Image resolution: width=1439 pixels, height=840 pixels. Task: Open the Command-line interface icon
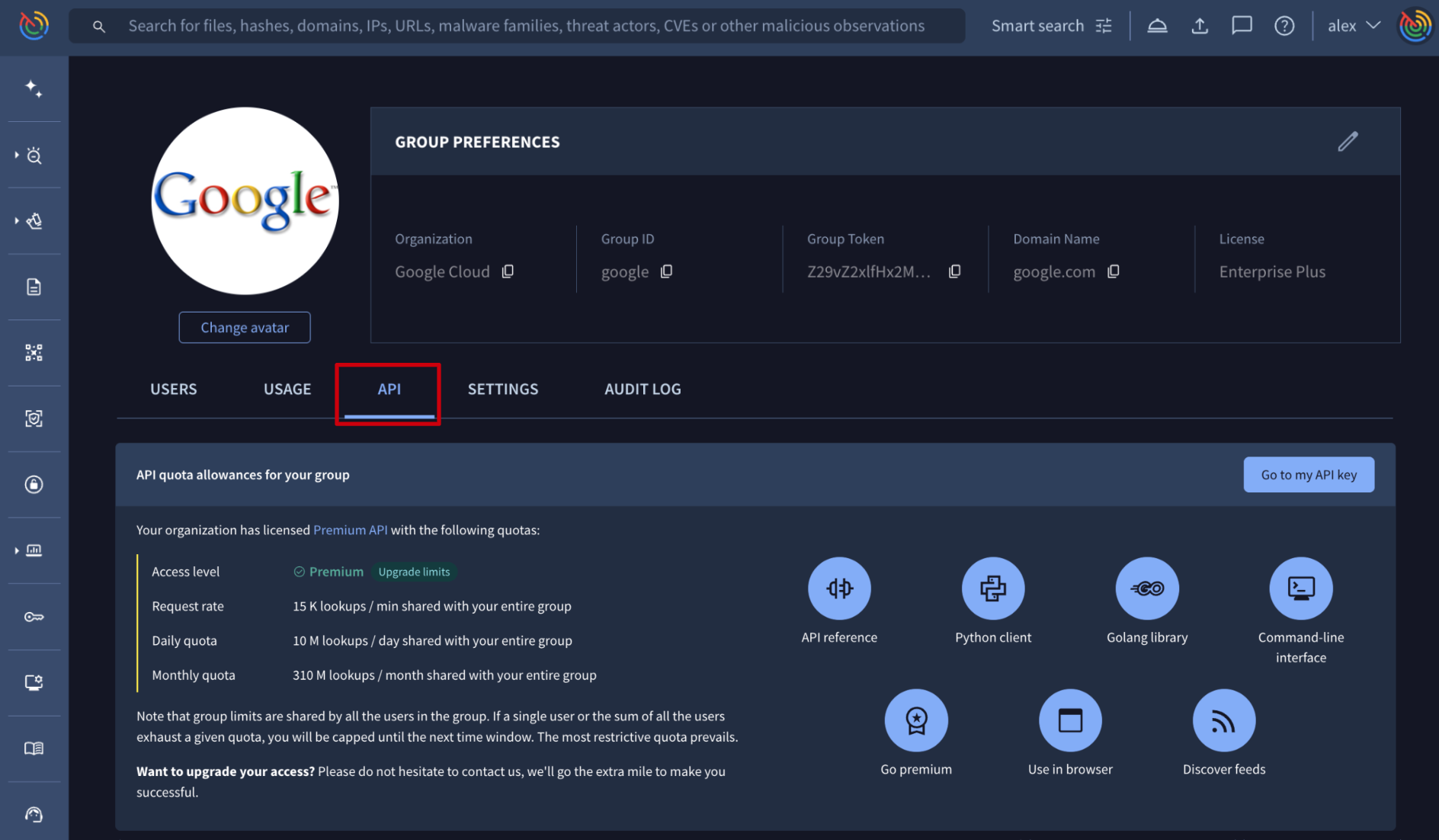click(1301, 588)
